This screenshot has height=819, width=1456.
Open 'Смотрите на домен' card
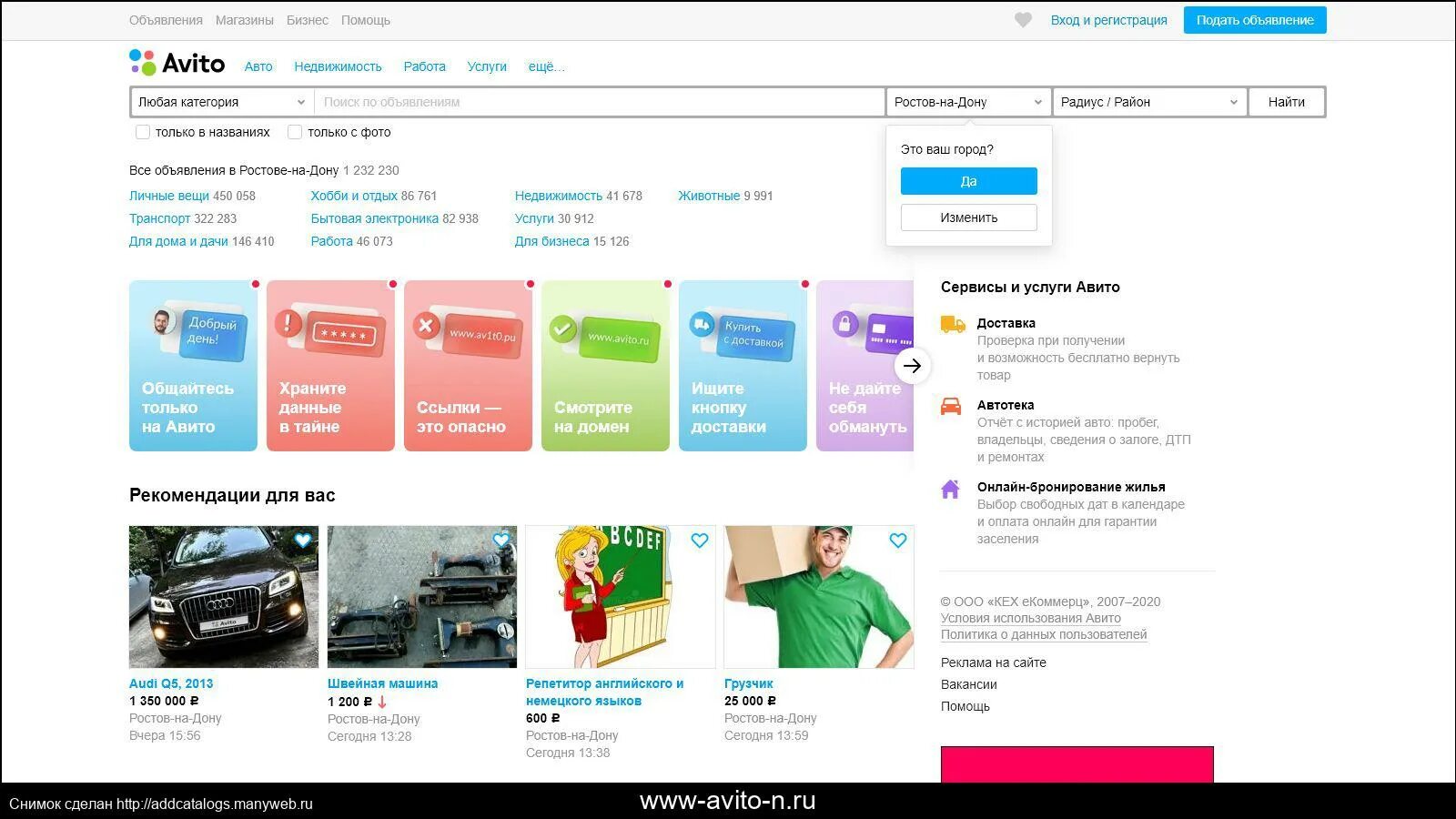(x=605, y=366)
